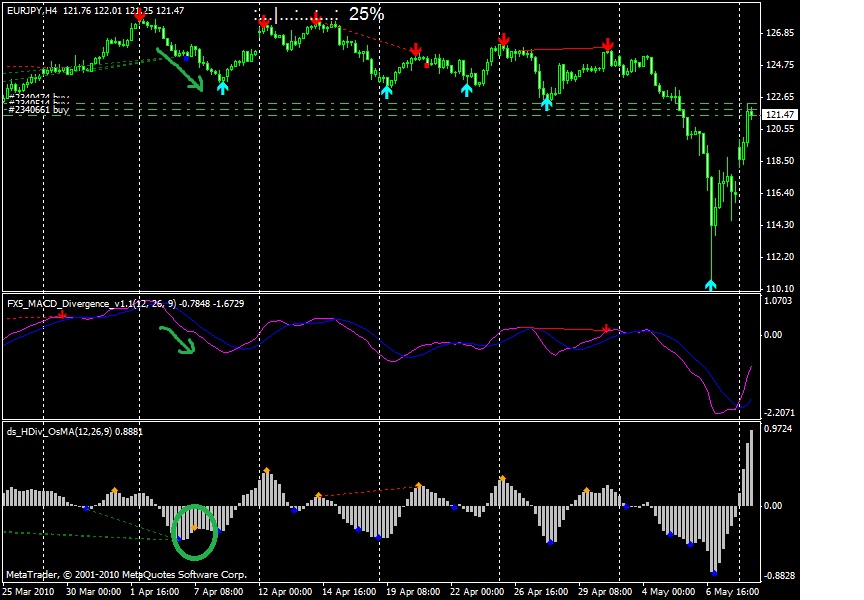Select the -0.8828 OsMA scale minimum
864x600 pixels.
click(x=779, y=576)
